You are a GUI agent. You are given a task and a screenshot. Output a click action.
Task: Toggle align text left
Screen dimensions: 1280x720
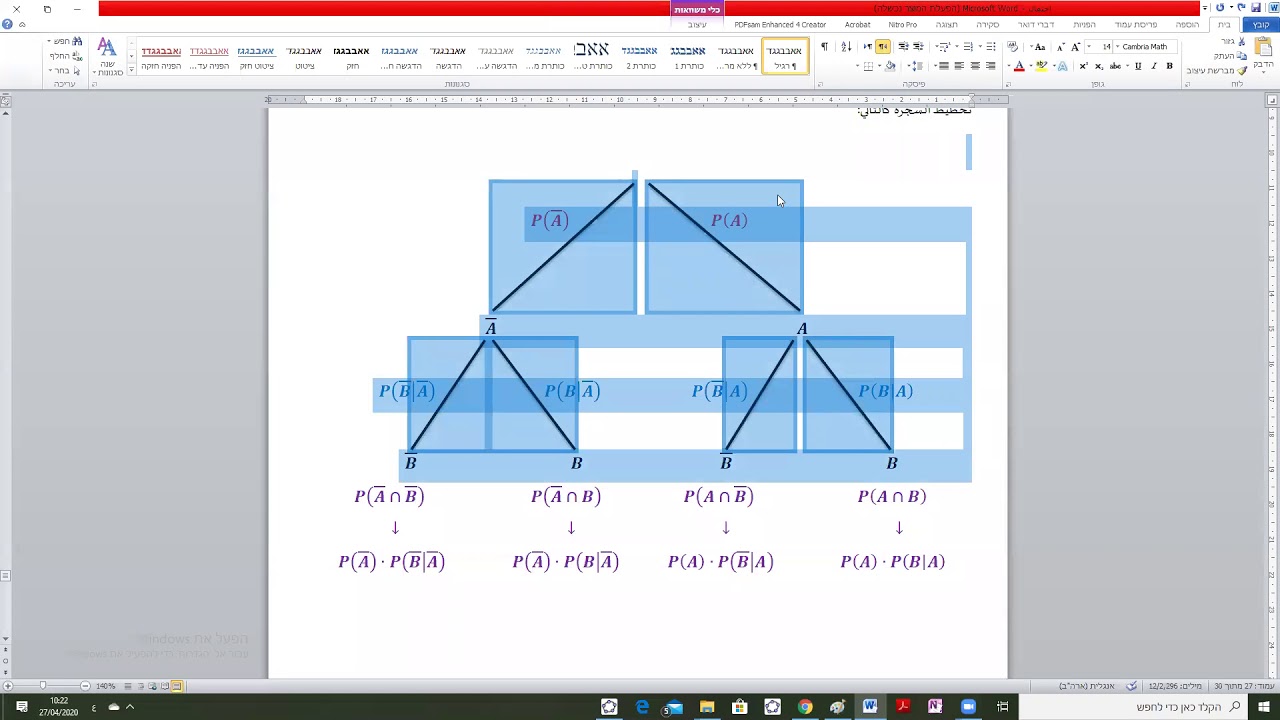pyautogui.click(x=959, y=66)
